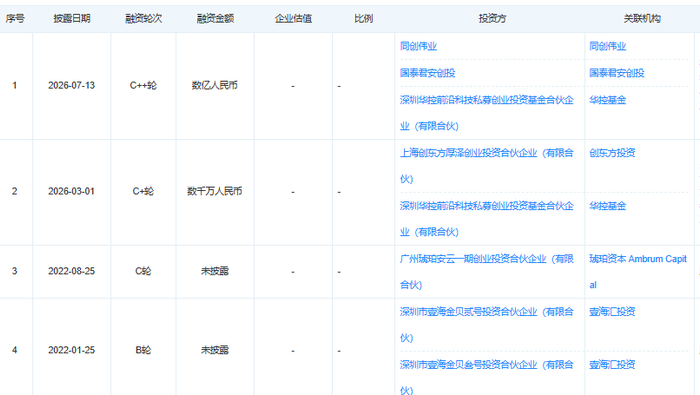Click the 序号 column header
This screenshot has width=700, height=395.
[15, 18]
